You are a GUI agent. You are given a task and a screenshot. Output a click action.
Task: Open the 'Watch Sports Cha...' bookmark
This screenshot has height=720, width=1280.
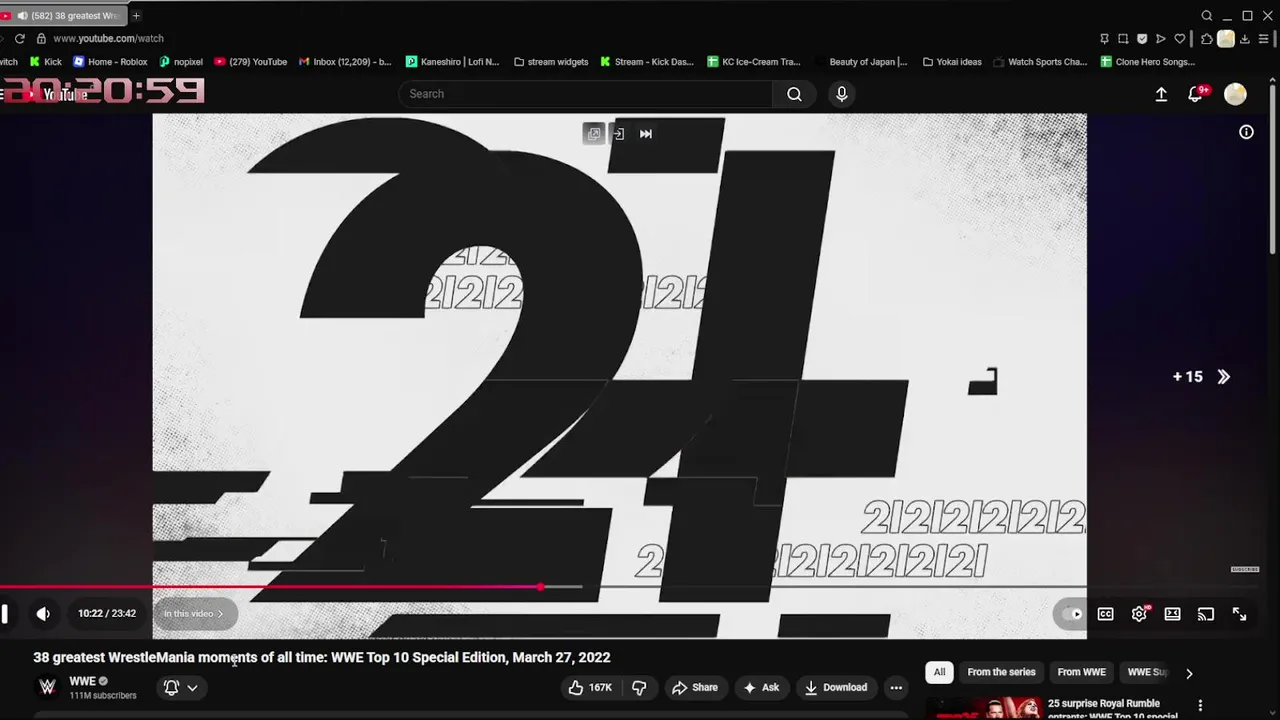[1040, 62]
